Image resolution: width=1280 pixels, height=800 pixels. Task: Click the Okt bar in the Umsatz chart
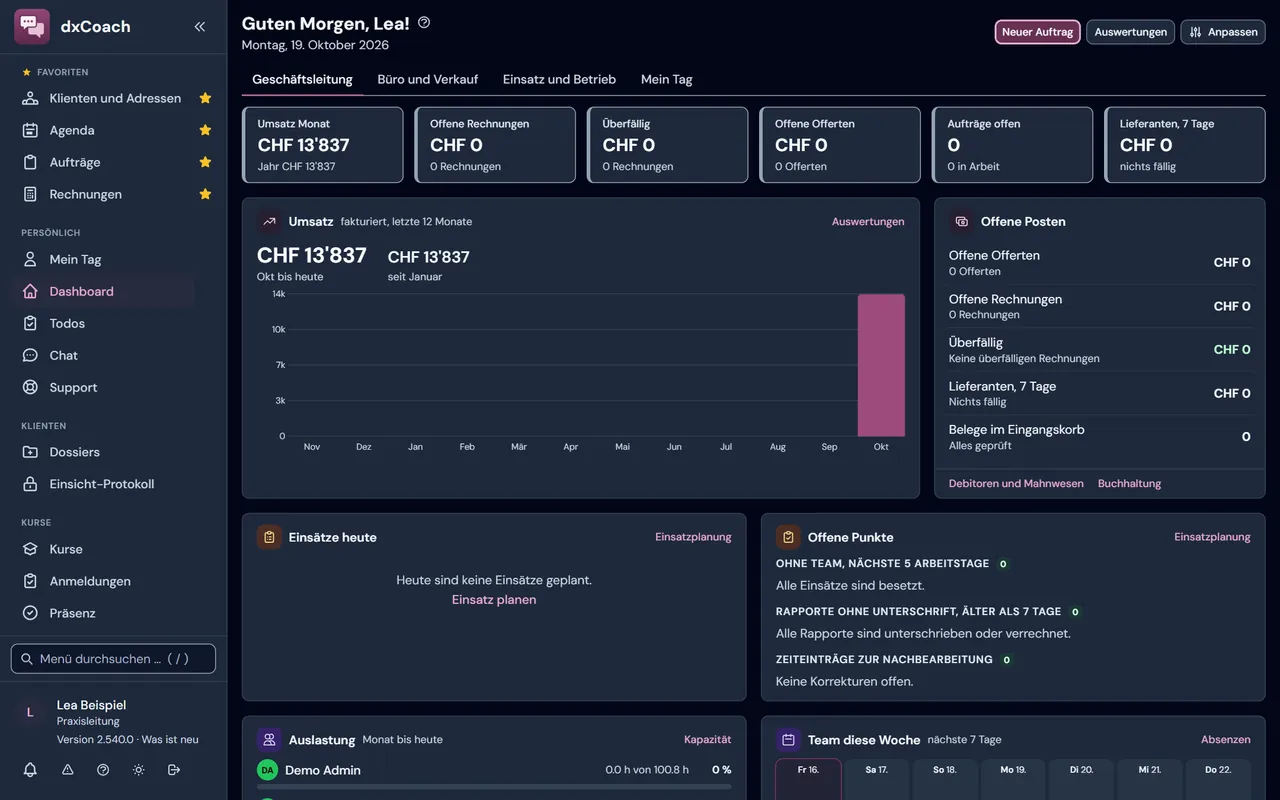pyautogui.click(x=881, y=365)
